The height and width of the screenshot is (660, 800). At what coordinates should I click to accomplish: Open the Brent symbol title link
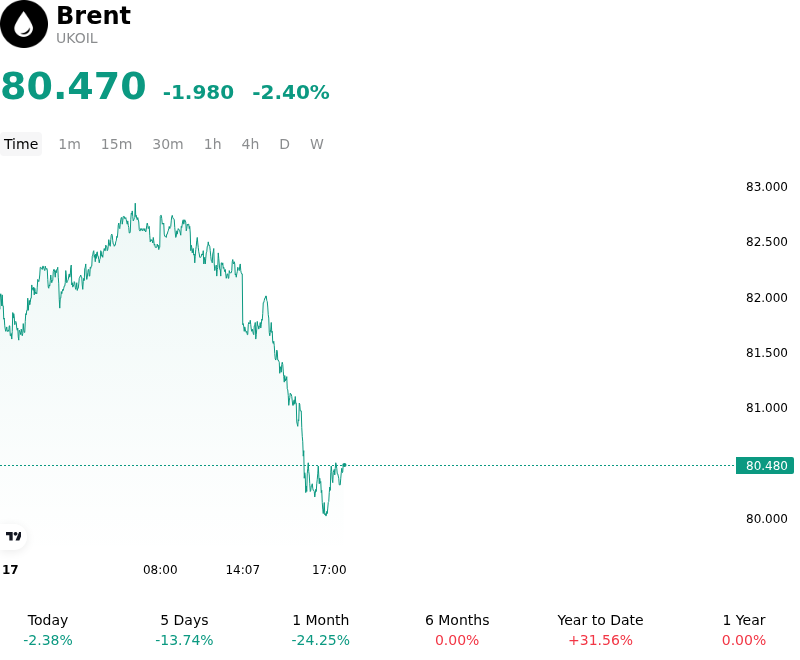(93, 15)
